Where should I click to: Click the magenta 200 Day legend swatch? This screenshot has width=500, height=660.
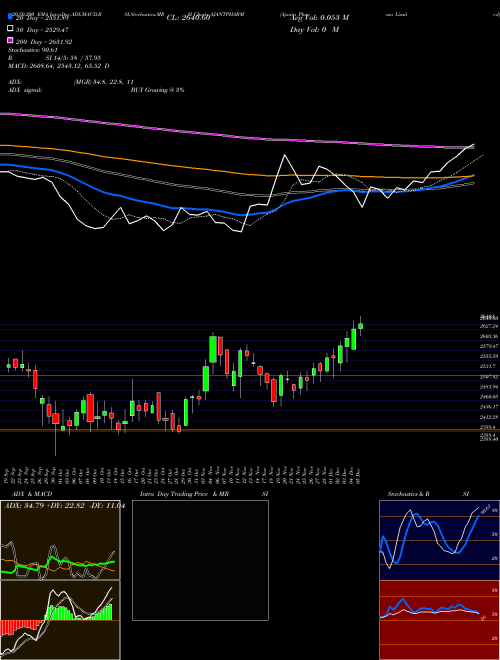(10, 40)
